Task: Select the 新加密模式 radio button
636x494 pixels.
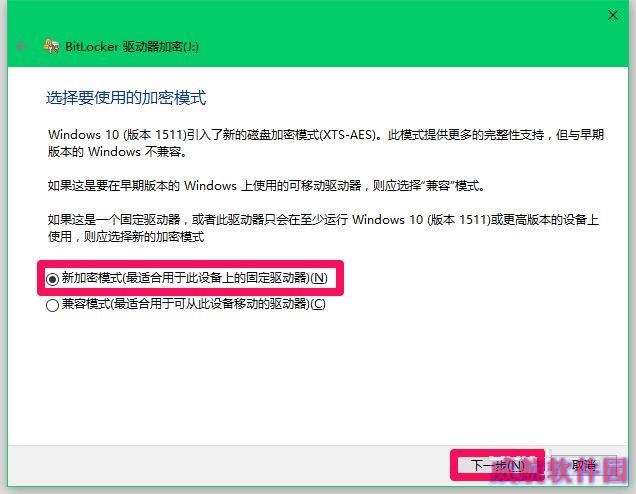Action: point(52,279)
